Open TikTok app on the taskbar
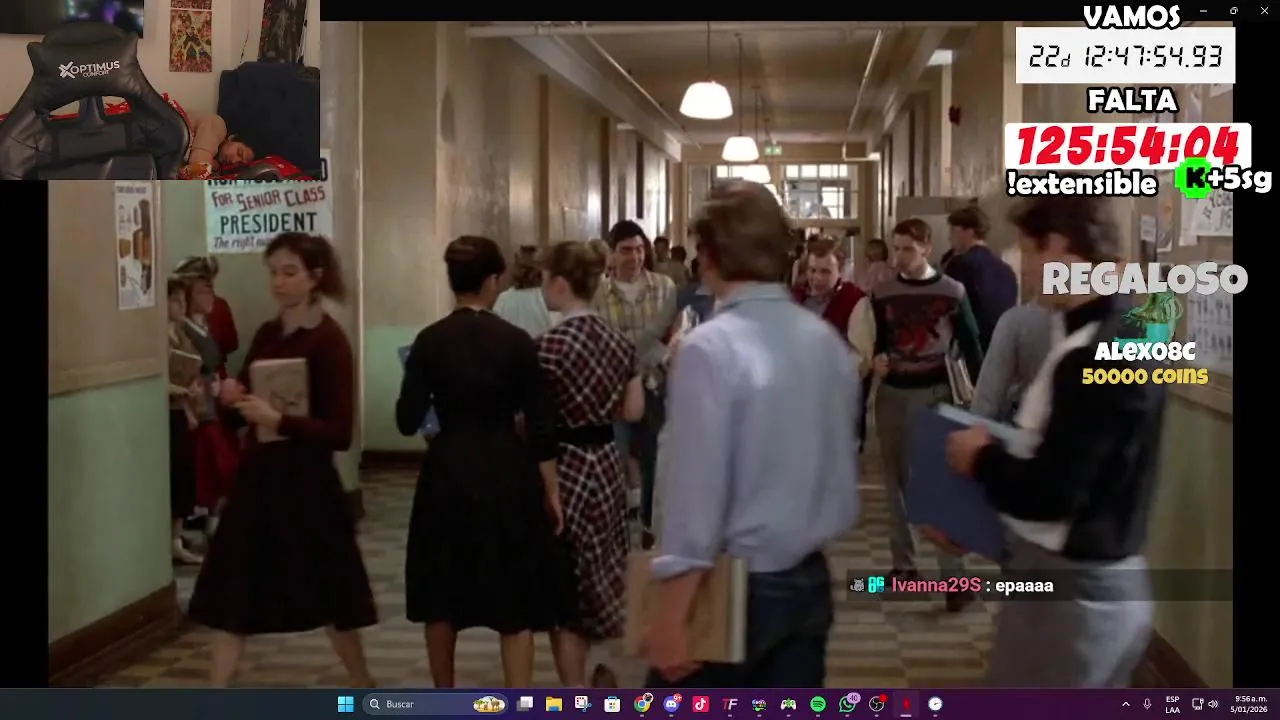The width and height of the screenshot is (1280, 720). click(700, 704)
